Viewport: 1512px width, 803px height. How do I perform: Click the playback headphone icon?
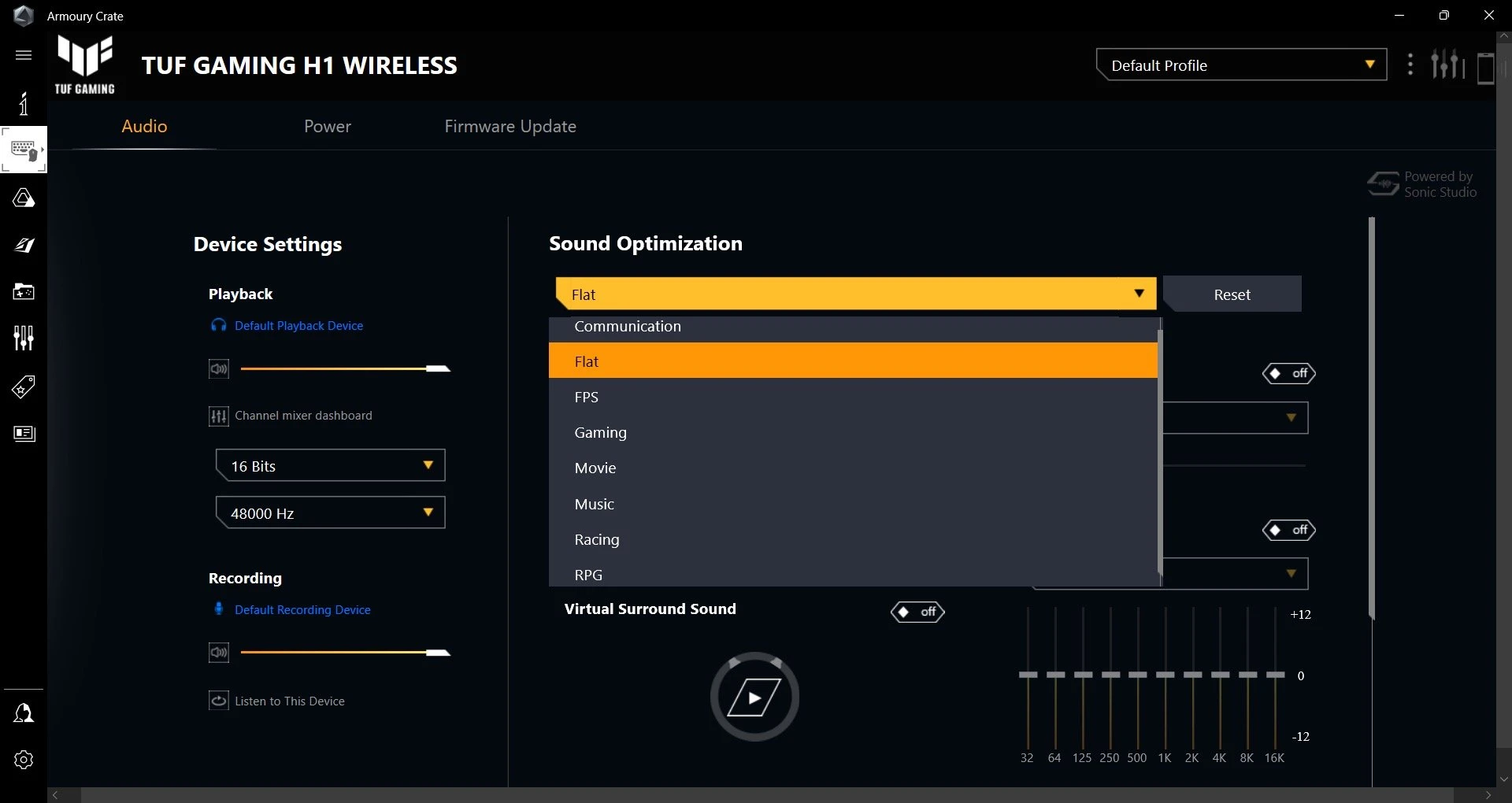219,325
